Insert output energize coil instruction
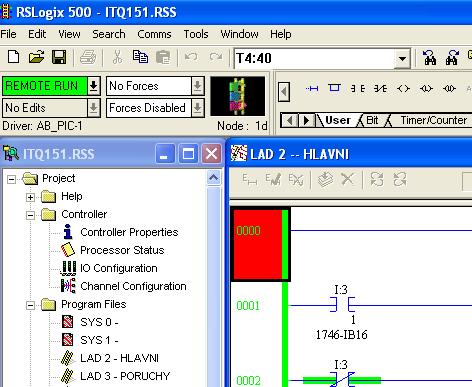The image size is (472, 387). [403, 88]
